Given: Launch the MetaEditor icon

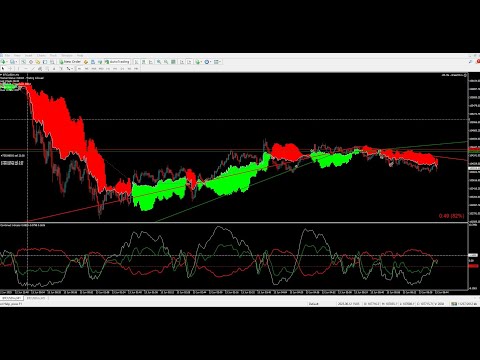Looking at the screenshot, I should 86,62.
